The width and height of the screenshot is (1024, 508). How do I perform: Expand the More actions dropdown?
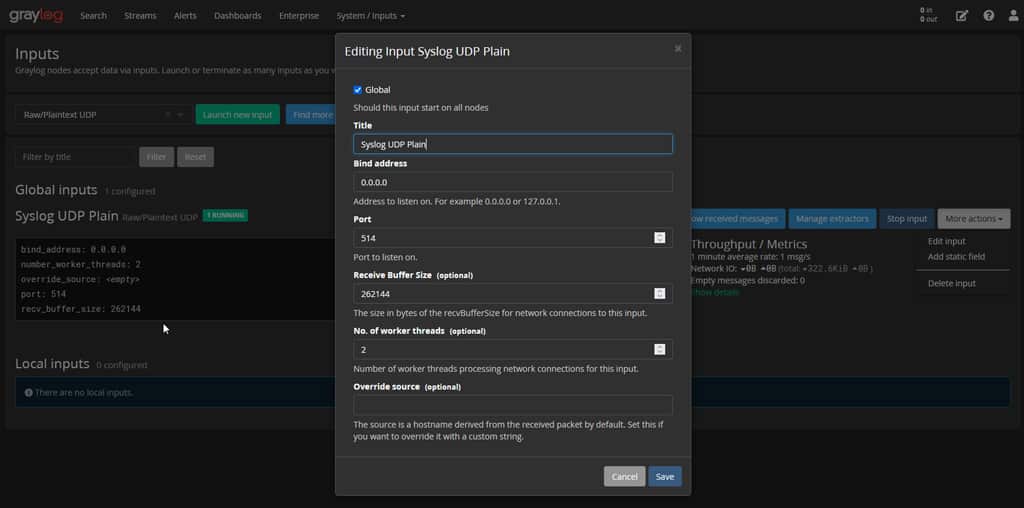(974, 219)
